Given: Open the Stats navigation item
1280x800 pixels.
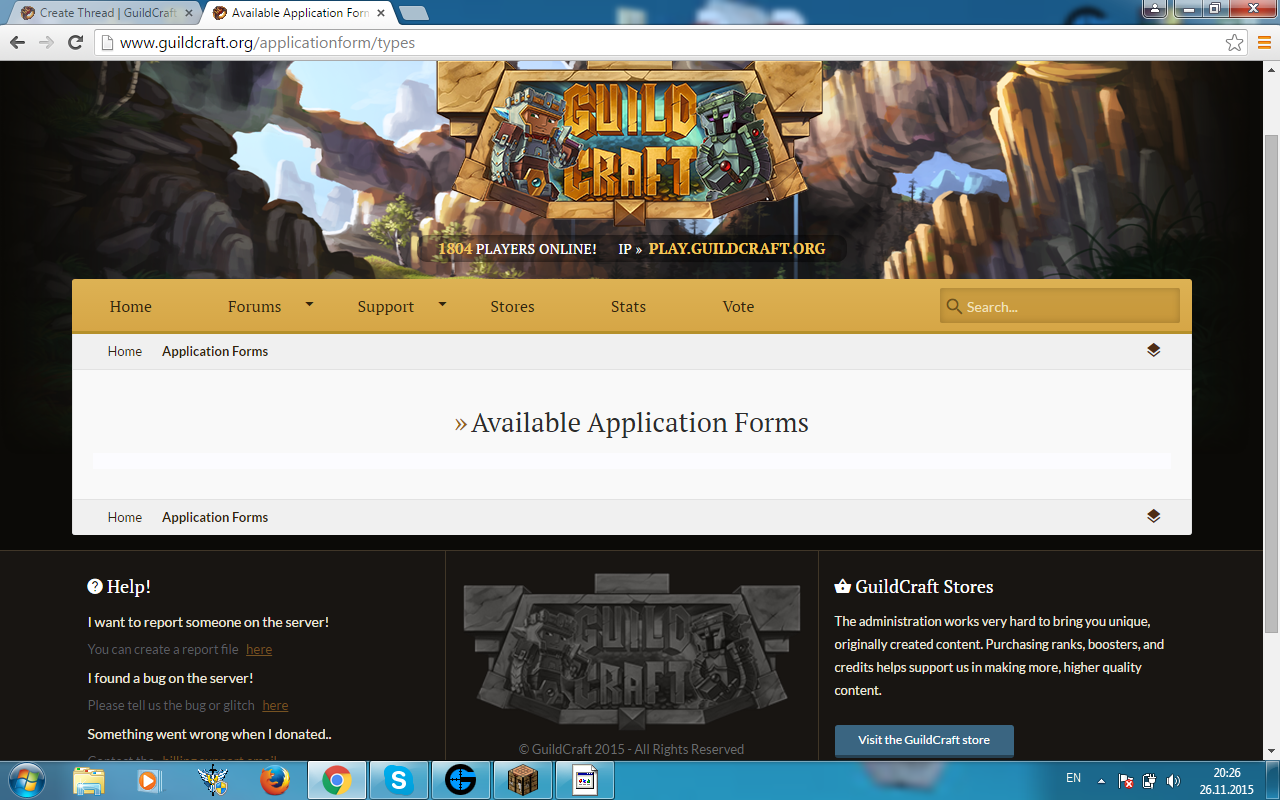Looking at the screenshot, I should tap(628, 306).
